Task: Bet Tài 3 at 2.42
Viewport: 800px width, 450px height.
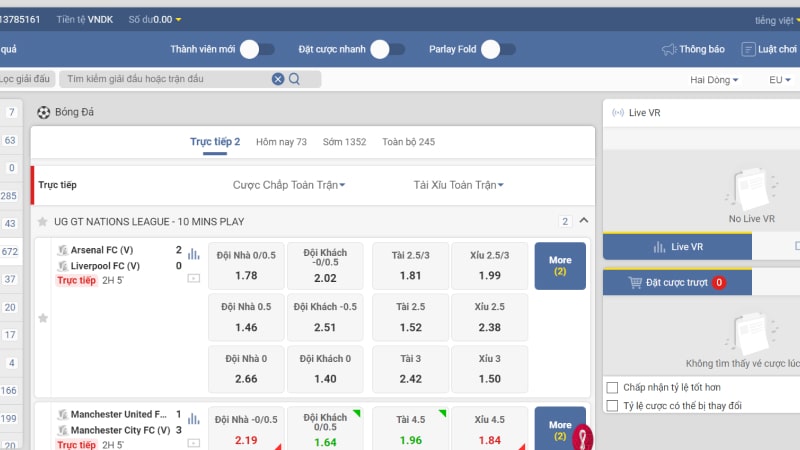Action: [411, 369]
